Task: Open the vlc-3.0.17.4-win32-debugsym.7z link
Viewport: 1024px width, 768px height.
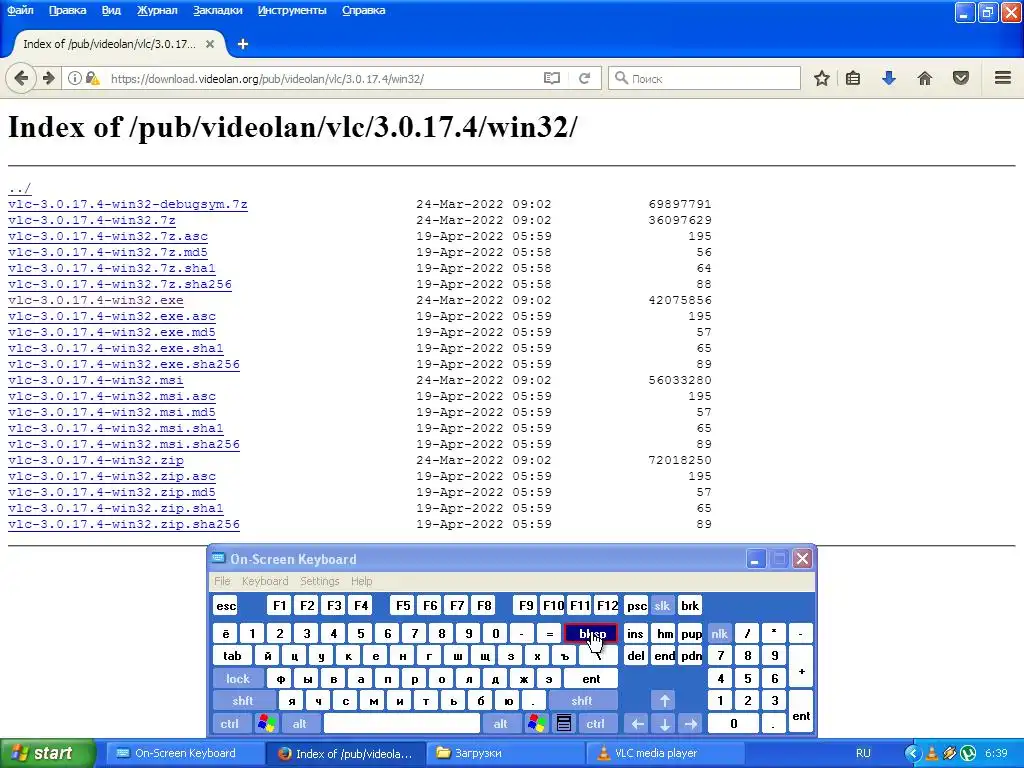Action: [x=128, y=204]
